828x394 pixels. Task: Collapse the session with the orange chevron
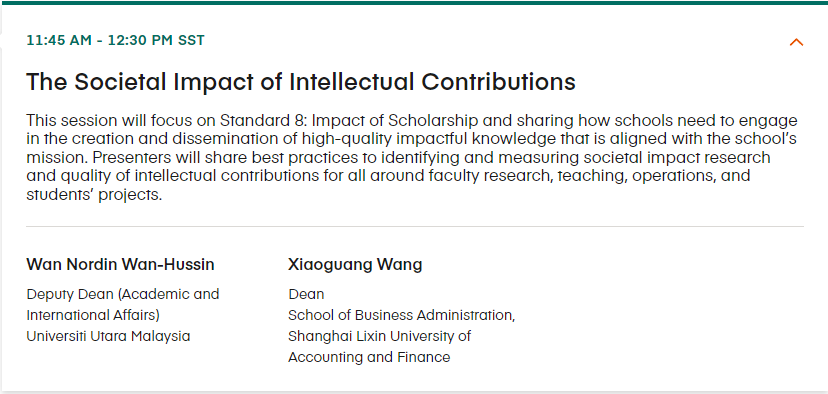tap(796, 42)
